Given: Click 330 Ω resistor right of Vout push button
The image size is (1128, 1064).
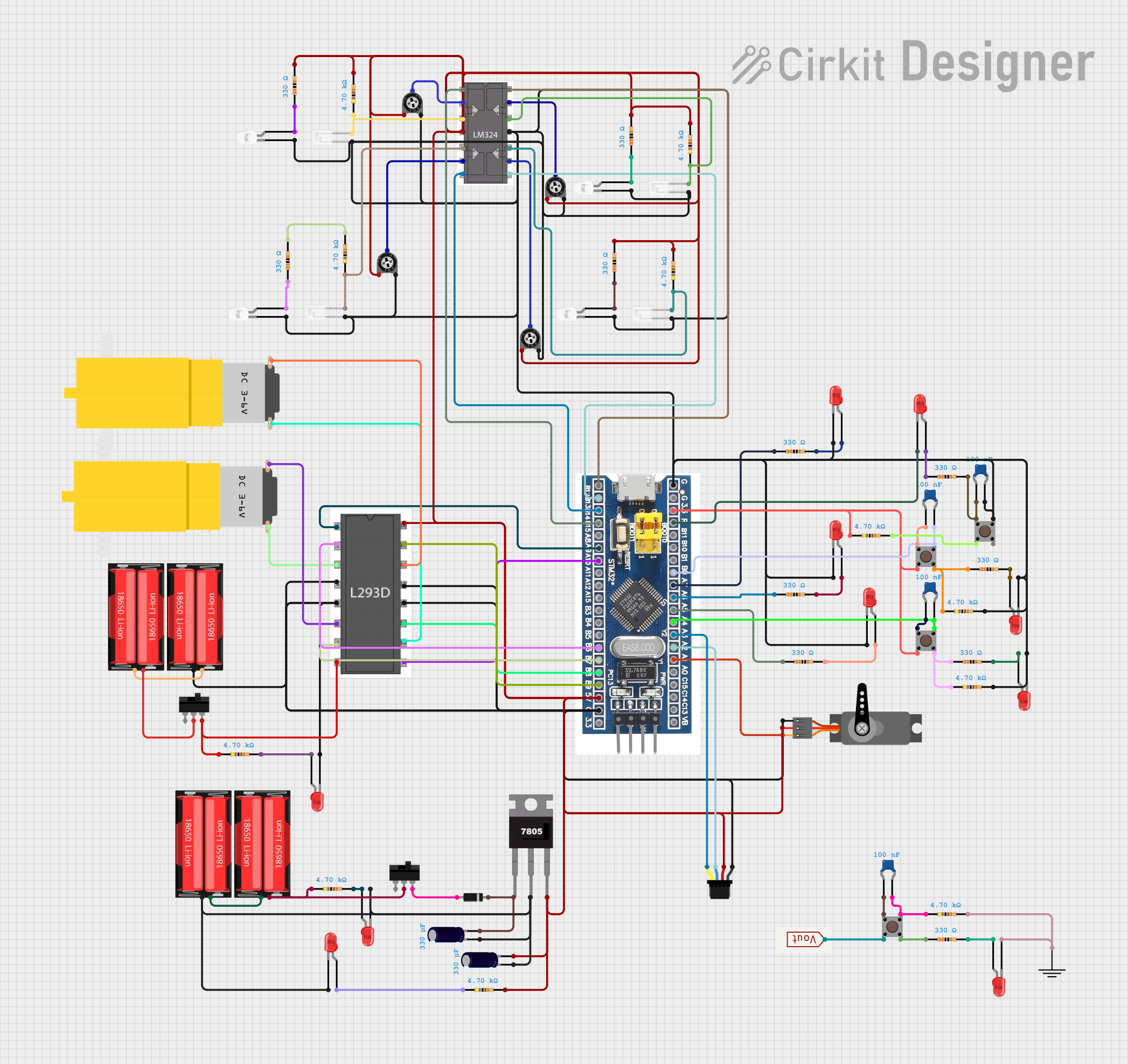Looking at the screenshot, I should (946, 939).
